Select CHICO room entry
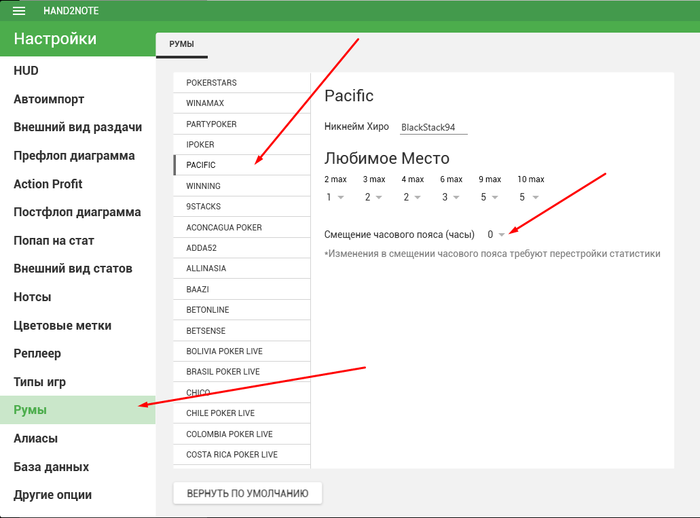 tap(242, 393)
